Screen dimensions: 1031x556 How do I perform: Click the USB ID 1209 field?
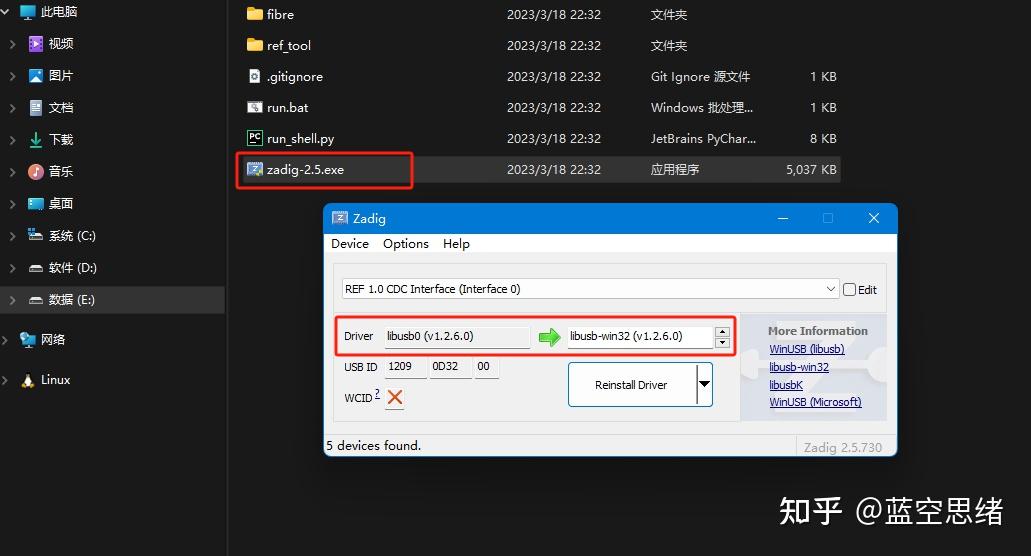405,367
